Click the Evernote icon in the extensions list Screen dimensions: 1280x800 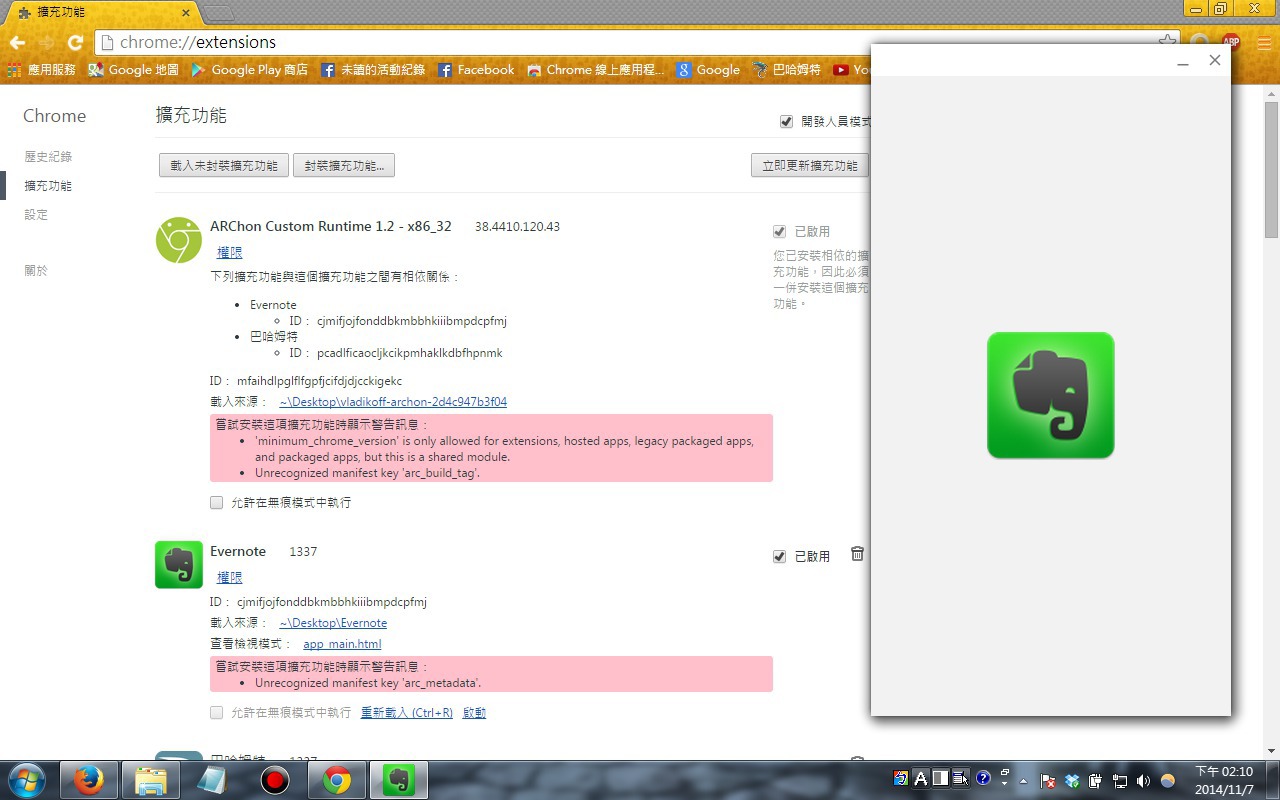(x=179, y=565)
